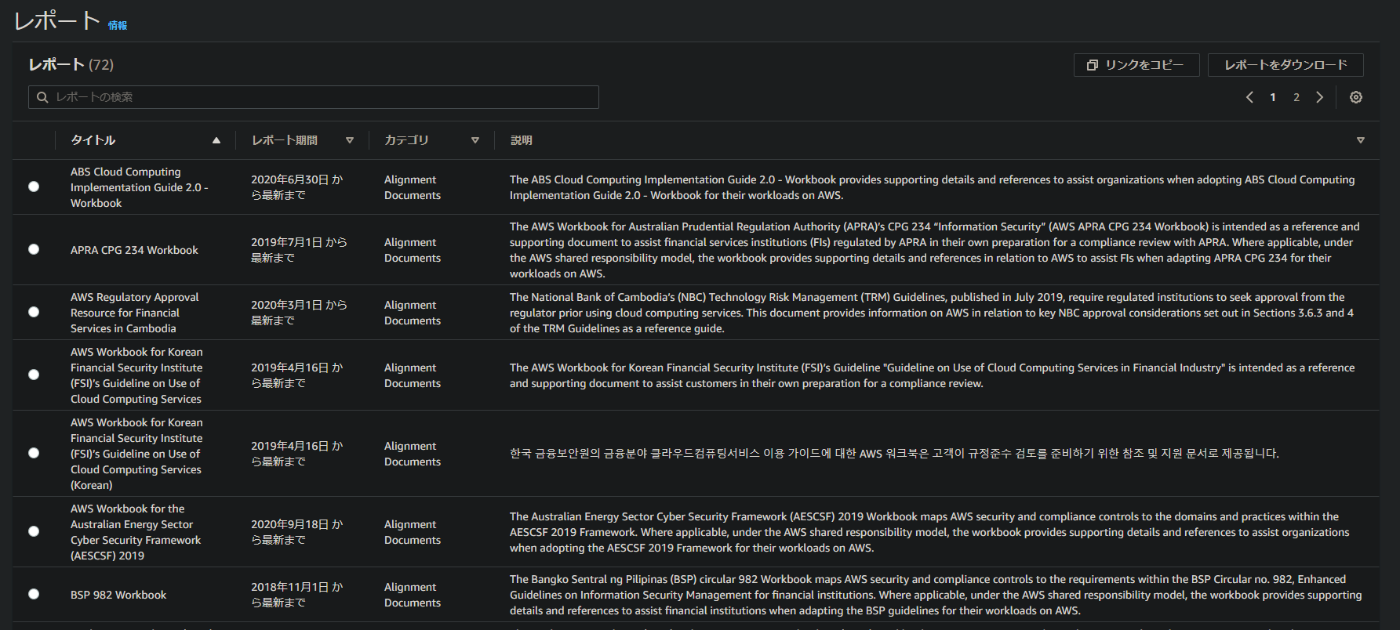Click period '2018年11月1日 から最新まで'
This screenshot has width=1400, height=630.
tap(297, 595)
